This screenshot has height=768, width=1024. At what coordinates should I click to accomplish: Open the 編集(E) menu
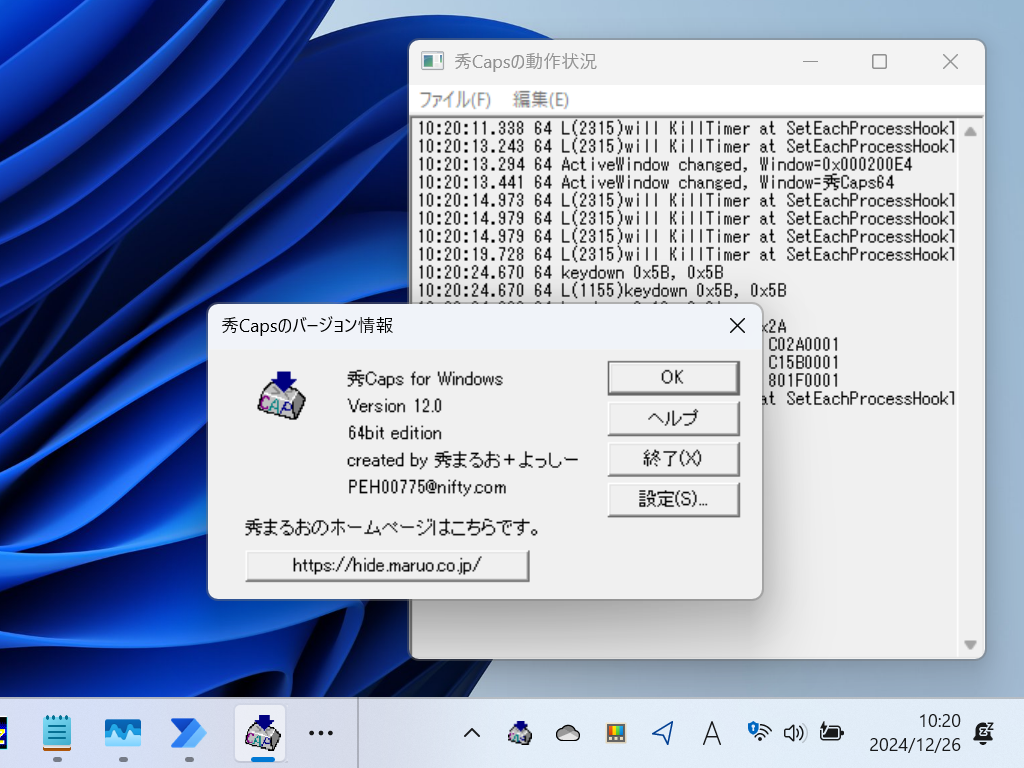click(x=541, y=100)
